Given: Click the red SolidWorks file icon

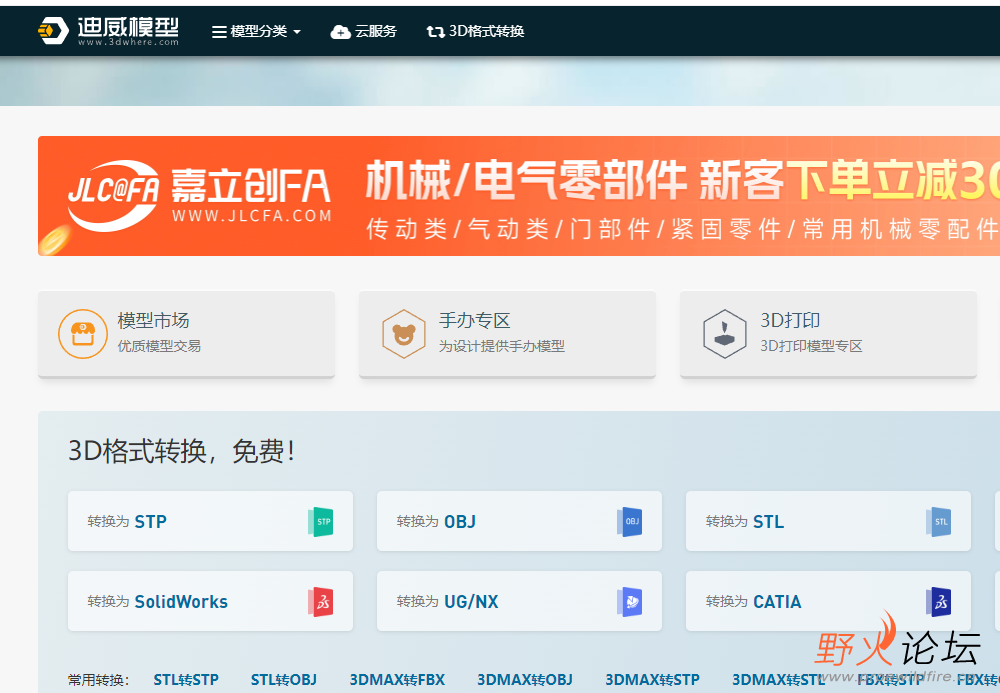Looking at the screenshot, I should pos(321,602).
